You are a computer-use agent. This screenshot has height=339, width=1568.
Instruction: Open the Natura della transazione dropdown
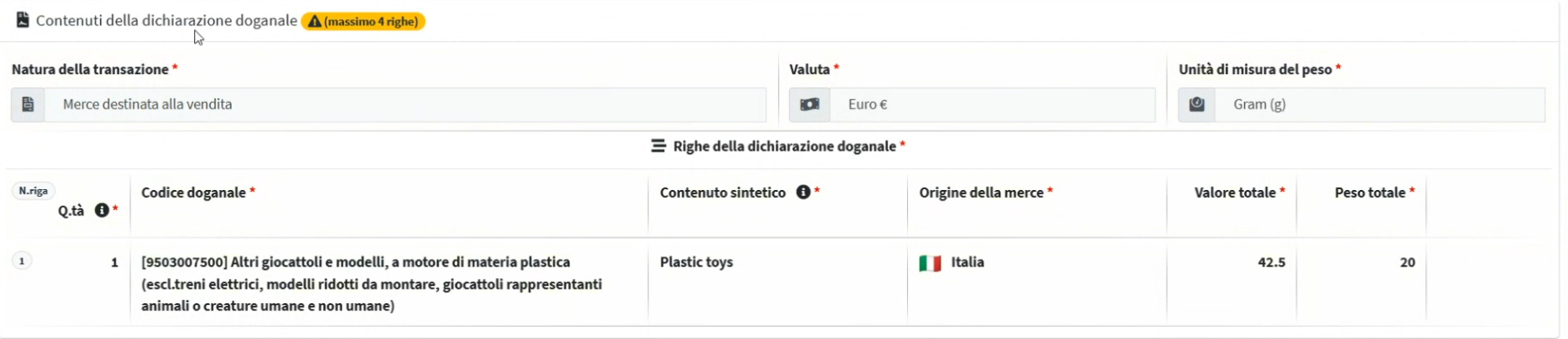click(x=406, y=105)
